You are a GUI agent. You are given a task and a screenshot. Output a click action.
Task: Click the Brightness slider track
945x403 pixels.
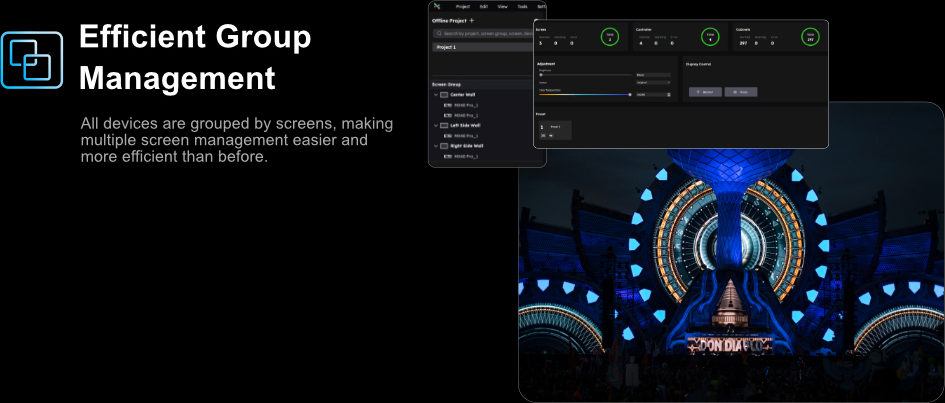pyautogui.click(x=585, y=74)
